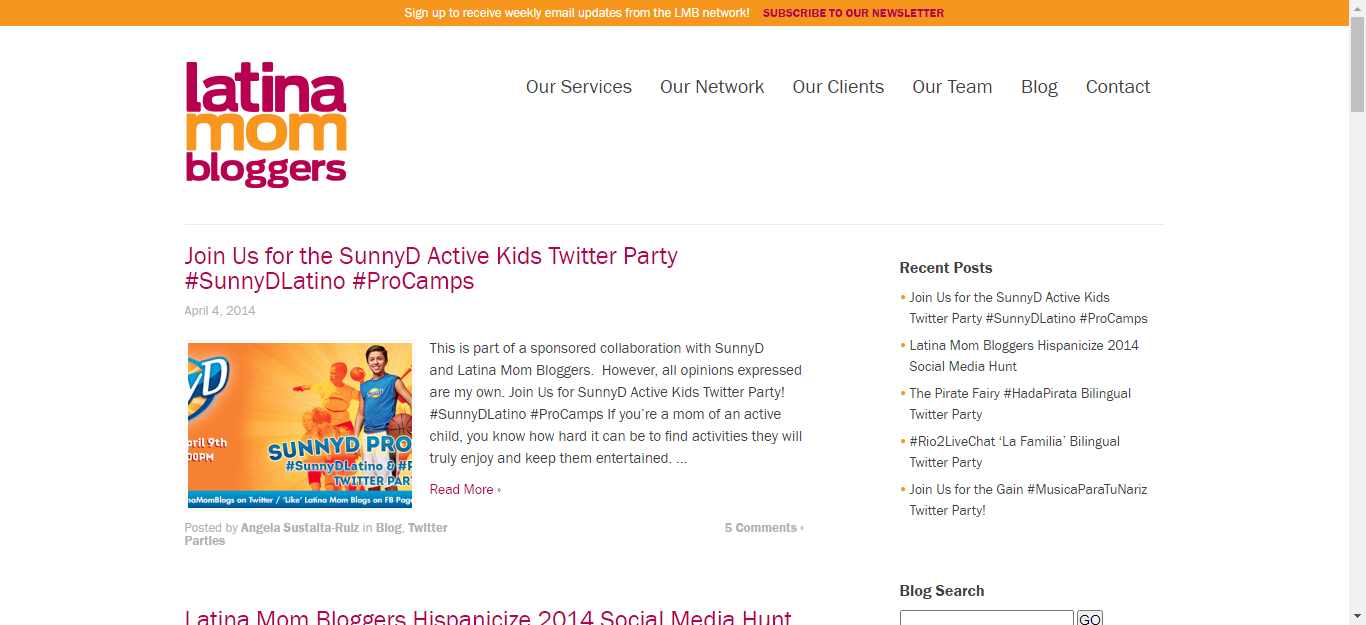1366x625 pixels.
Task: View the 5 Comments link
Action: 763,528
